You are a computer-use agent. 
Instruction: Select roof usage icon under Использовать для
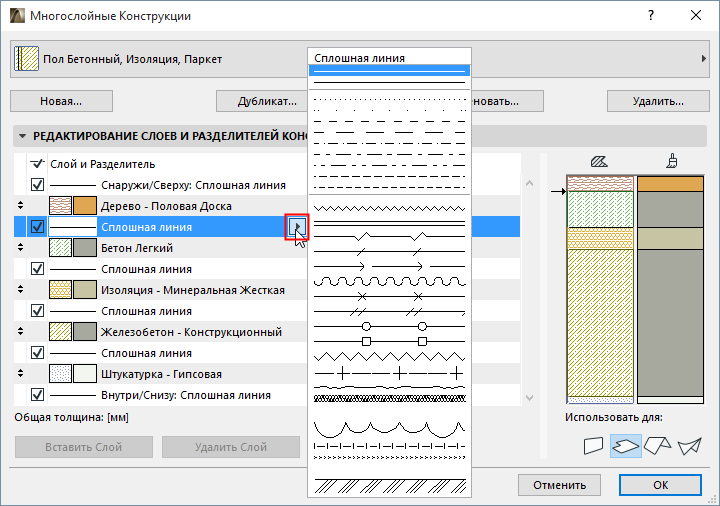click(658, 445)
